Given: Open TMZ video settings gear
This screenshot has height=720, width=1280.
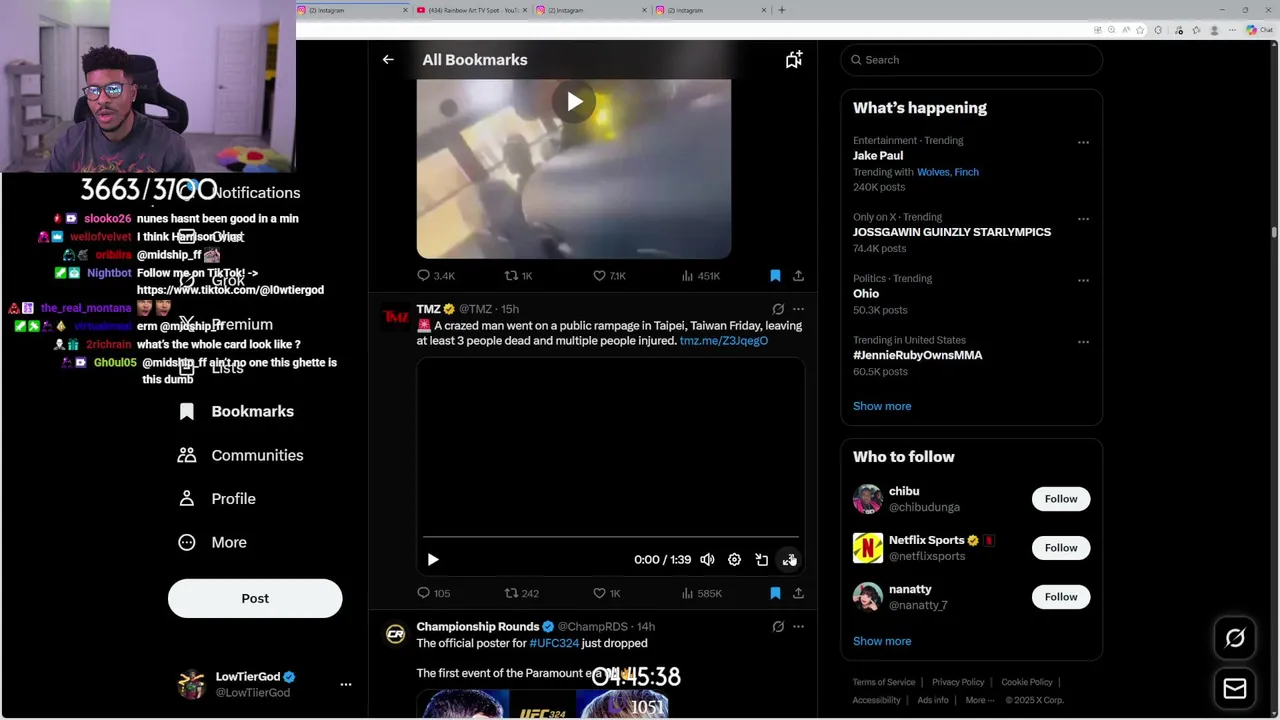Looking at the screenshot, I should pos(734,560).
